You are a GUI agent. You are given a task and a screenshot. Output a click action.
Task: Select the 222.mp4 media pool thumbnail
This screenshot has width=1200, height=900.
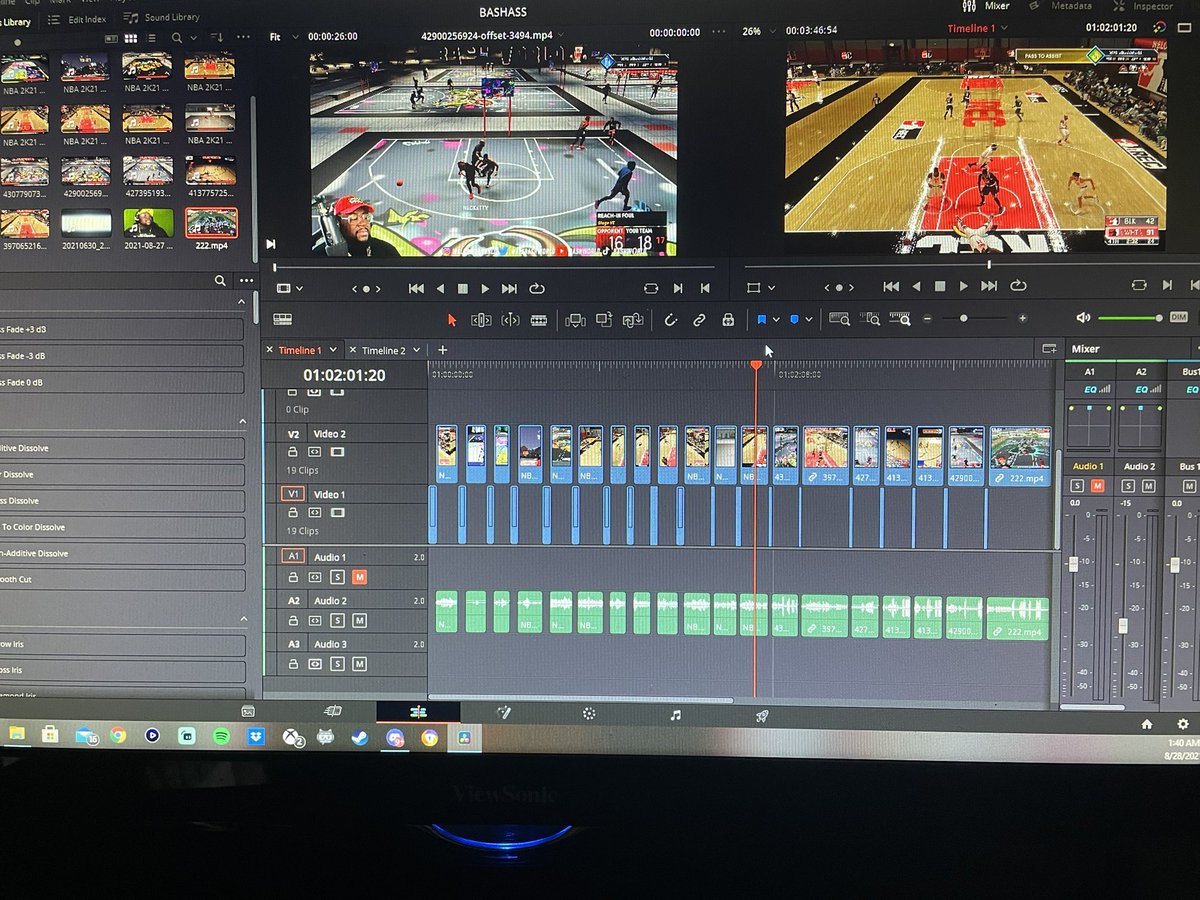(211, 222)
